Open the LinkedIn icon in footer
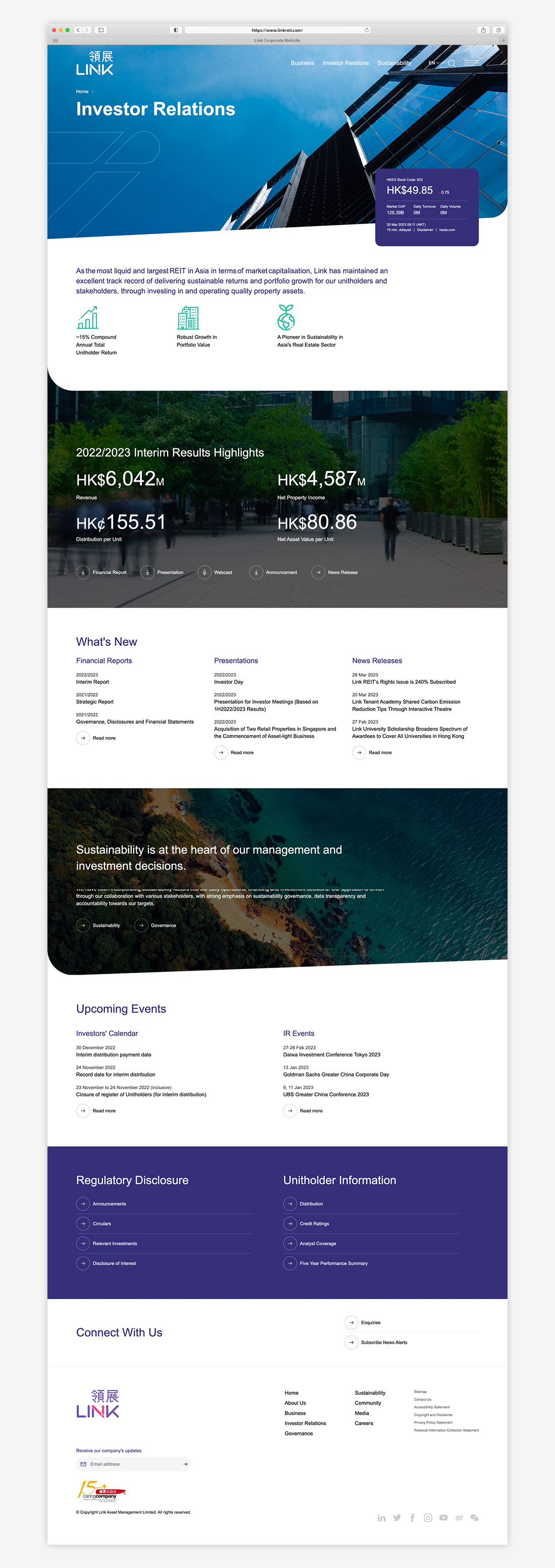The height and width of the screenshot is (1568, 555). [381, 1518]
